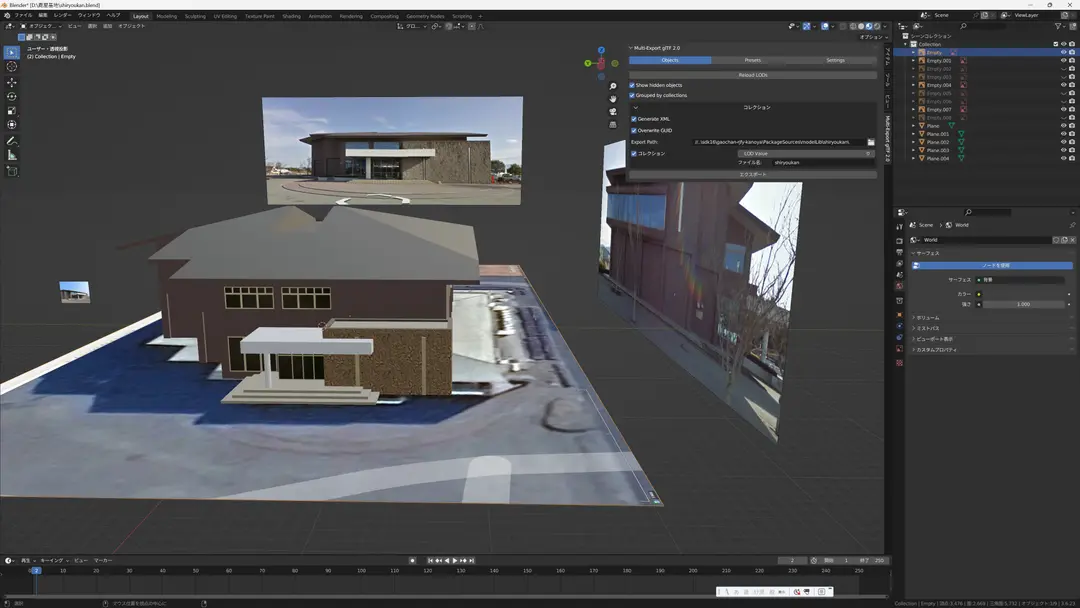Open the Geometry Nodes workspace tab
The width and height of the screenshot is (1080, 608).
click(425, 16)
